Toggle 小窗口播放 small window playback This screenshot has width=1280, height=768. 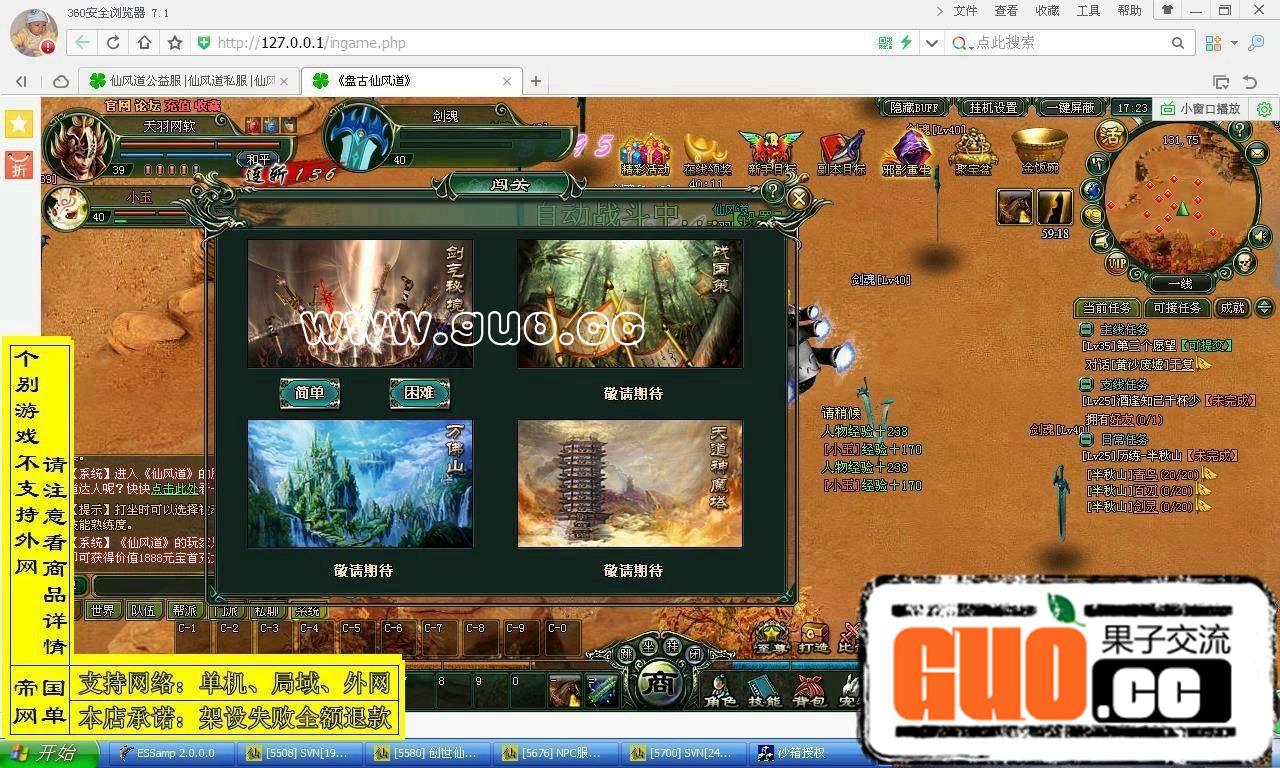(1199, 108)
